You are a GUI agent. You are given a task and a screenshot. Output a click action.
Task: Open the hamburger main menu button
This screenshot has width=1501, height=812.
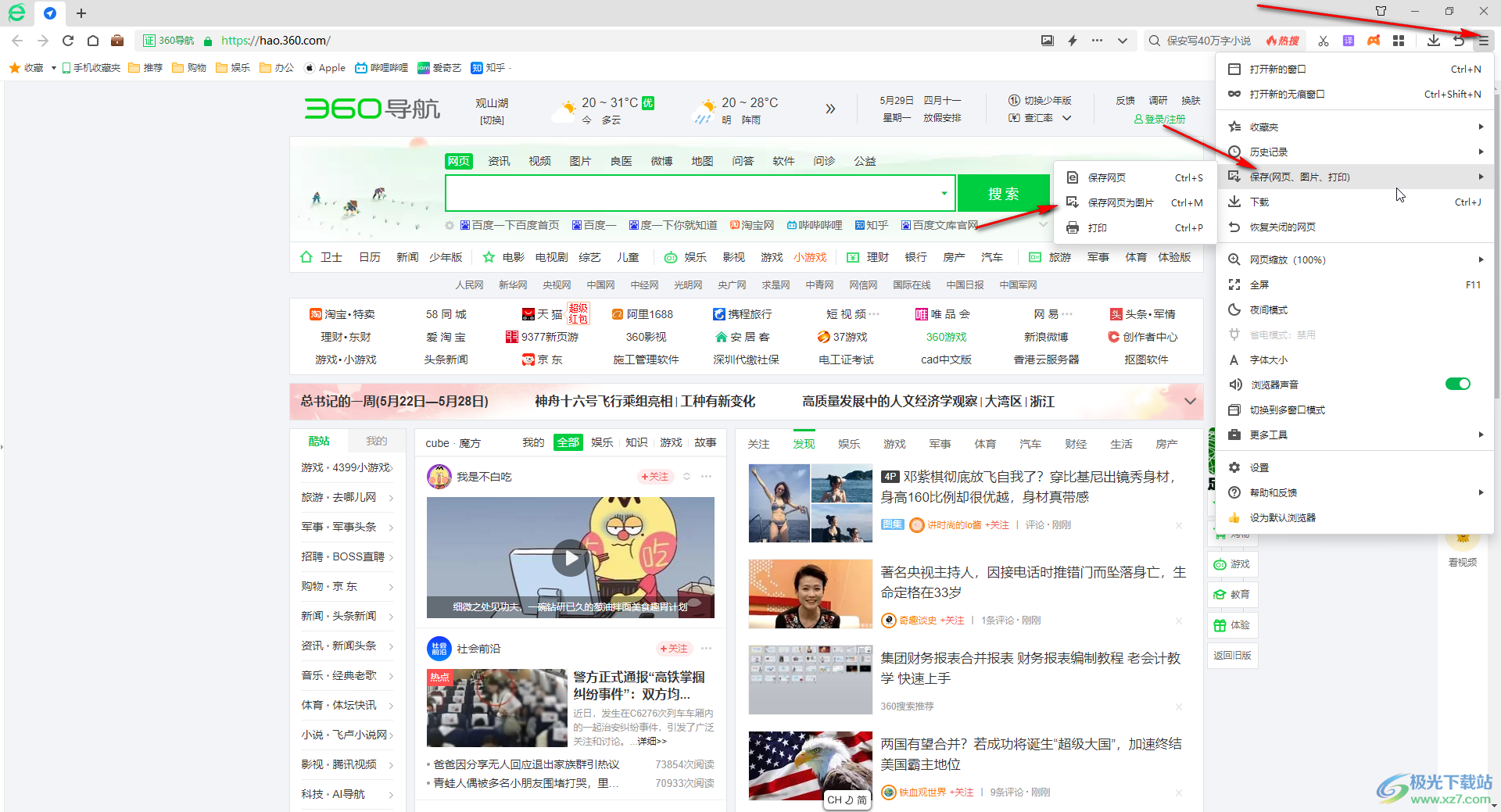pos(1483,41)
